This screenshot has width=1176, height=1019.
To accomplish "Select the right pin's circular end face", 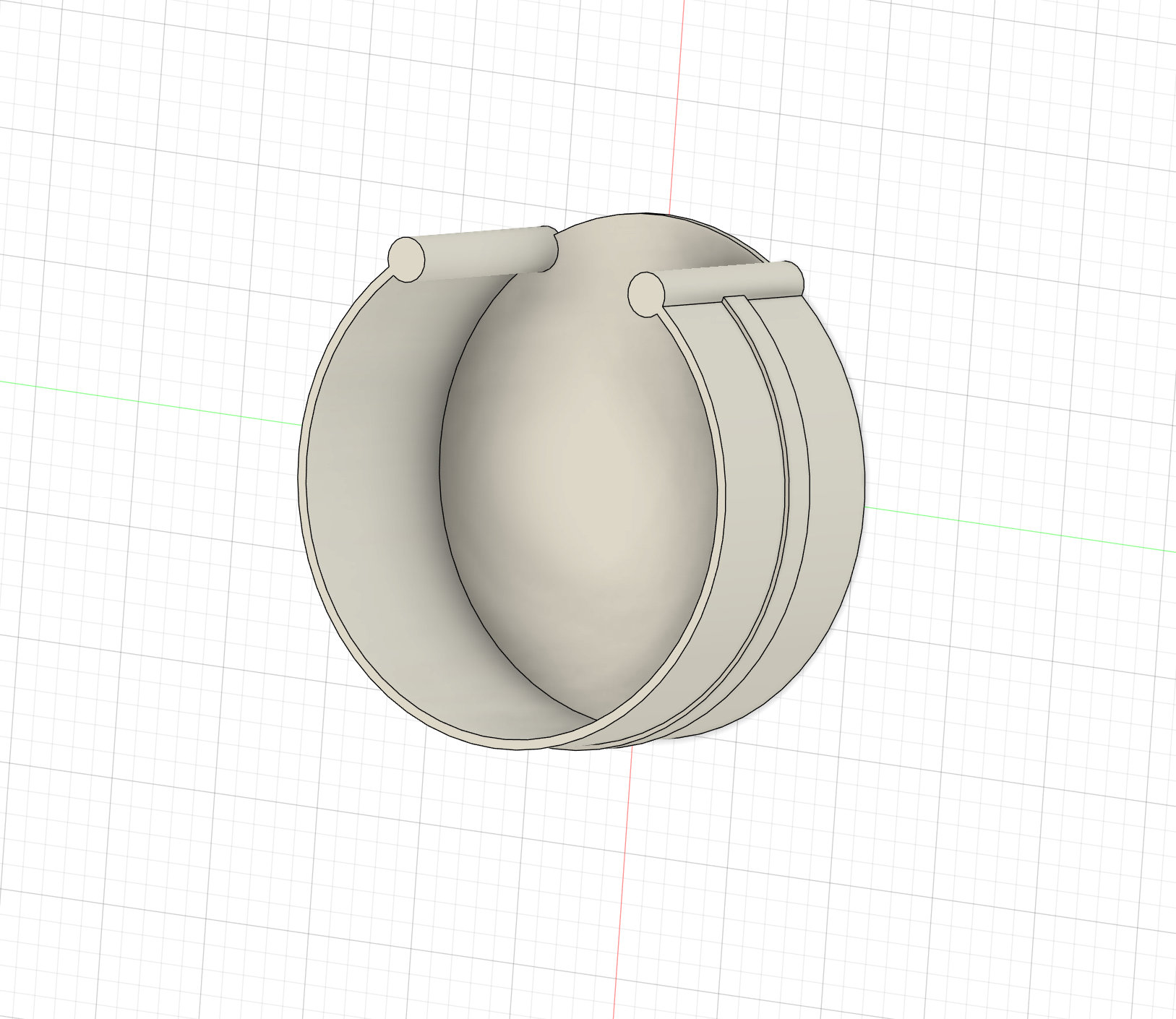I will [646, 295].
